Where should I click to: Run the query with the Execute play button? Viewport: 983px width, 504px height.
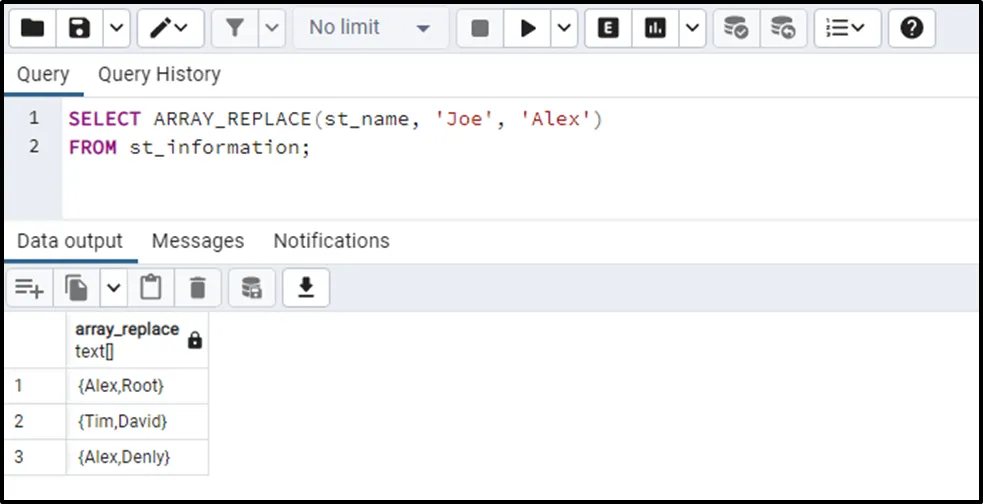526,28
